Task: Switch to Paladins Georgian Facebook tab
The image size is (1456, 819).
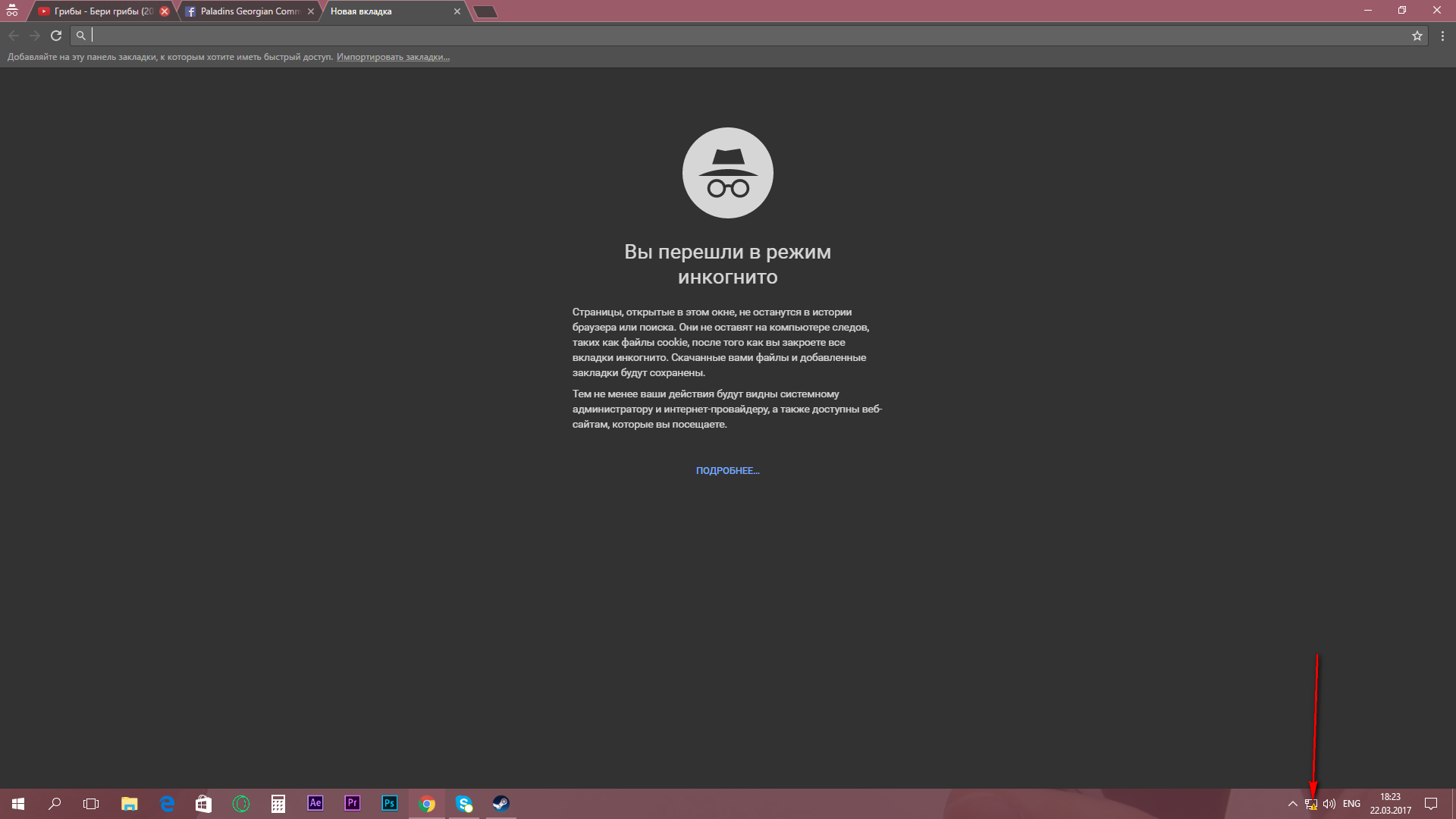Action: coord(246,11)
